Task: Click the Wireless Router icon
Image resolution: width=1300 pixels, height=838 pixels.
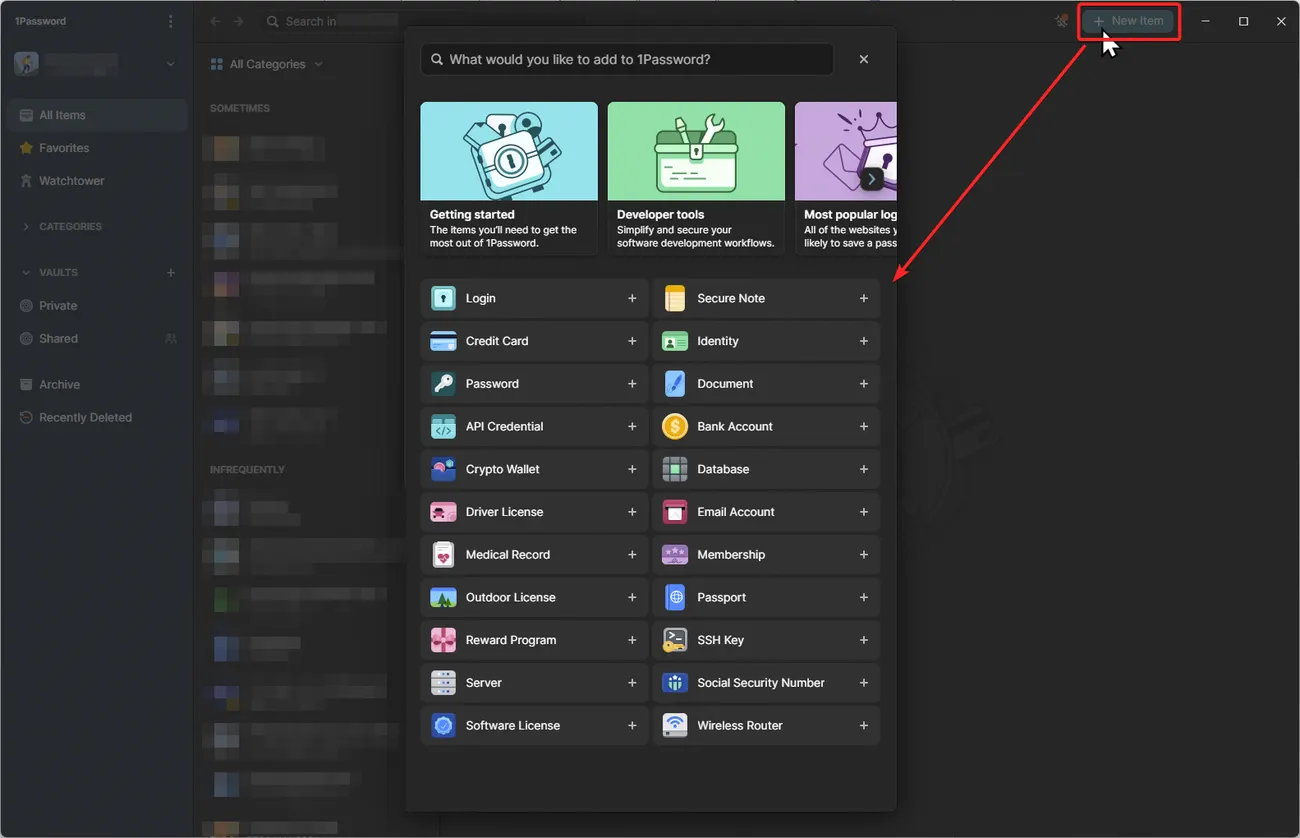Action: [675, 726]
